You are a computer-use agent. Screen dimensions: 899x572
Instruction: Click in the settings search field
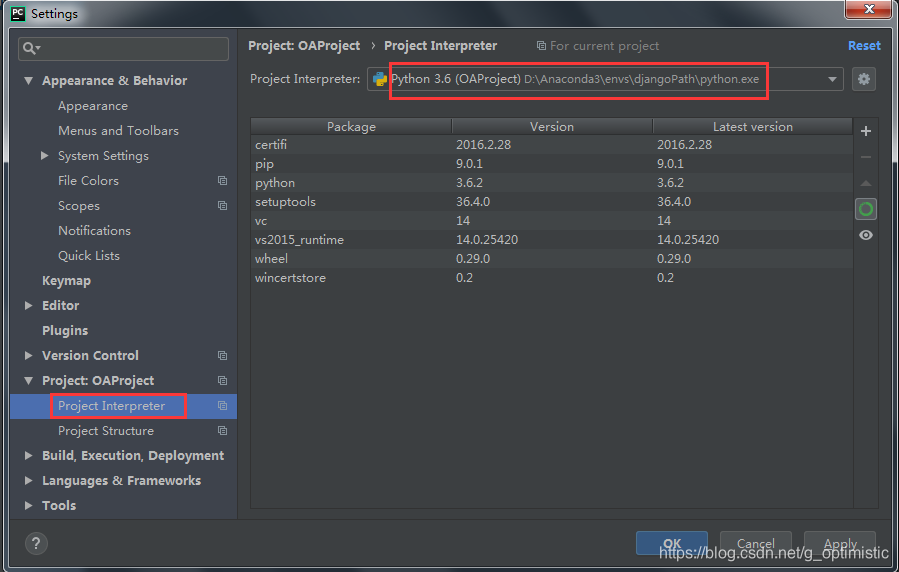click(x=123, y=49)
